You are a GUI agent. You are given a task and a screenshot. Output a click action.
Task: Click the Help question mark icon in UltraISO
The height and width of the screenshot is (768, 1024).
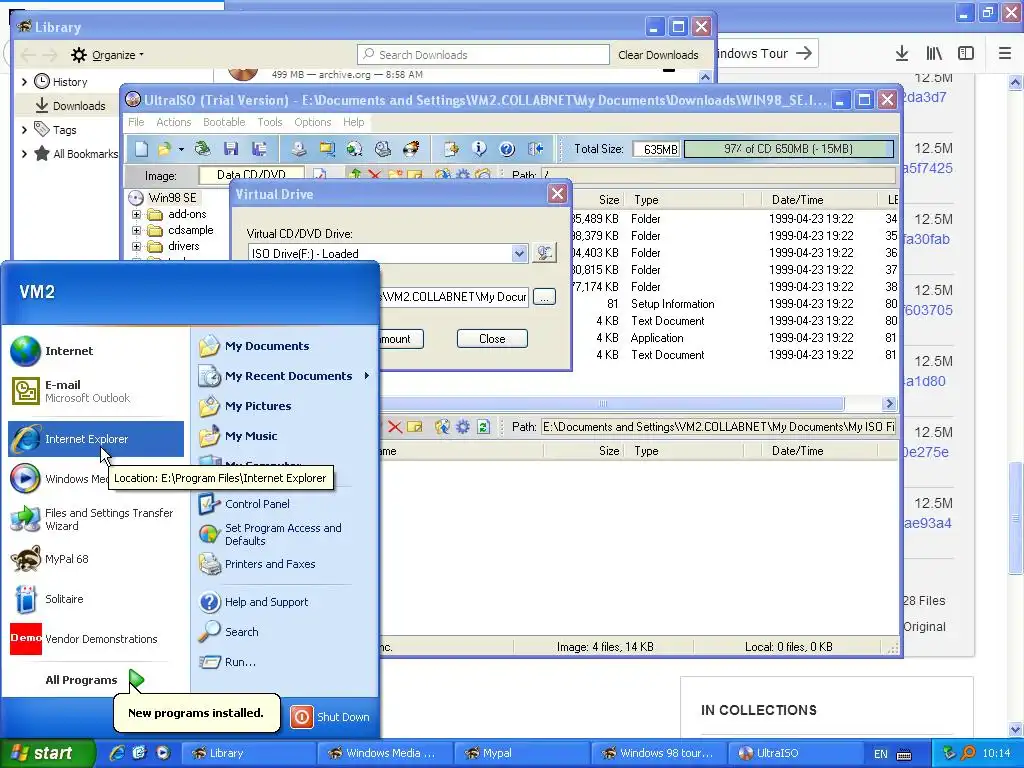(x=507, y=149)
